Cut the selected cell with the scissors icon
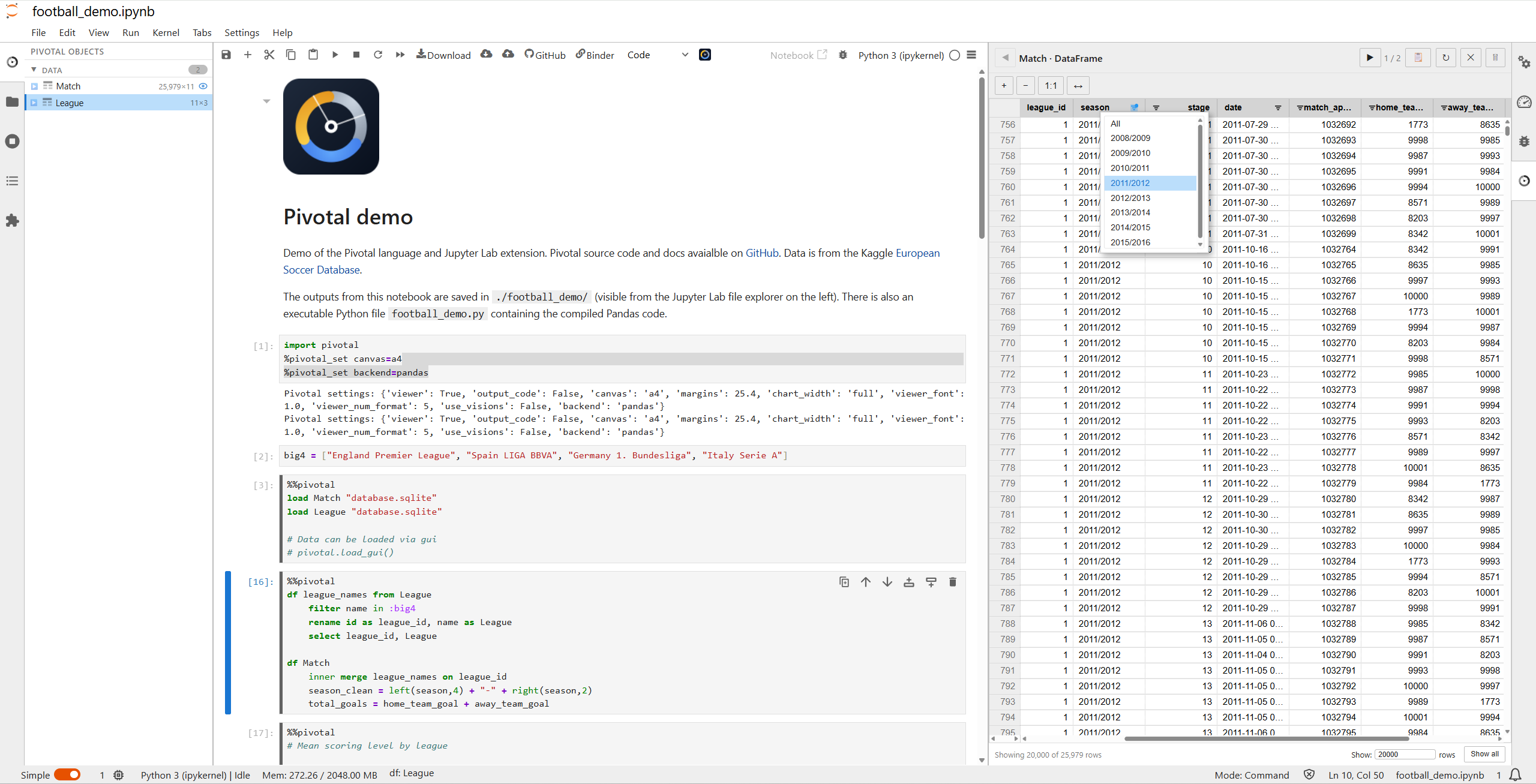This screenshot has width=1536, height=784. pos(269,55)
